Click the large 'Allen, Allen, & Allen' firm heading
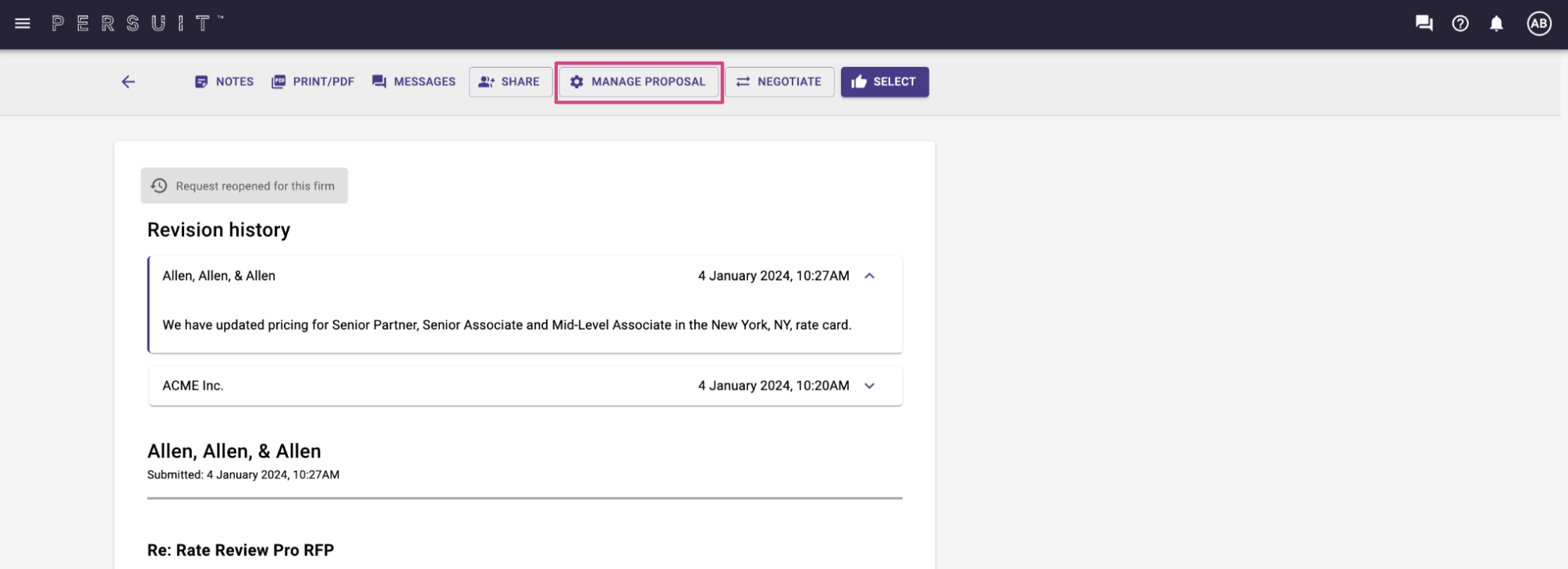Image resolution: width=1568 pixels, height=569 pixels. [234, 451]
